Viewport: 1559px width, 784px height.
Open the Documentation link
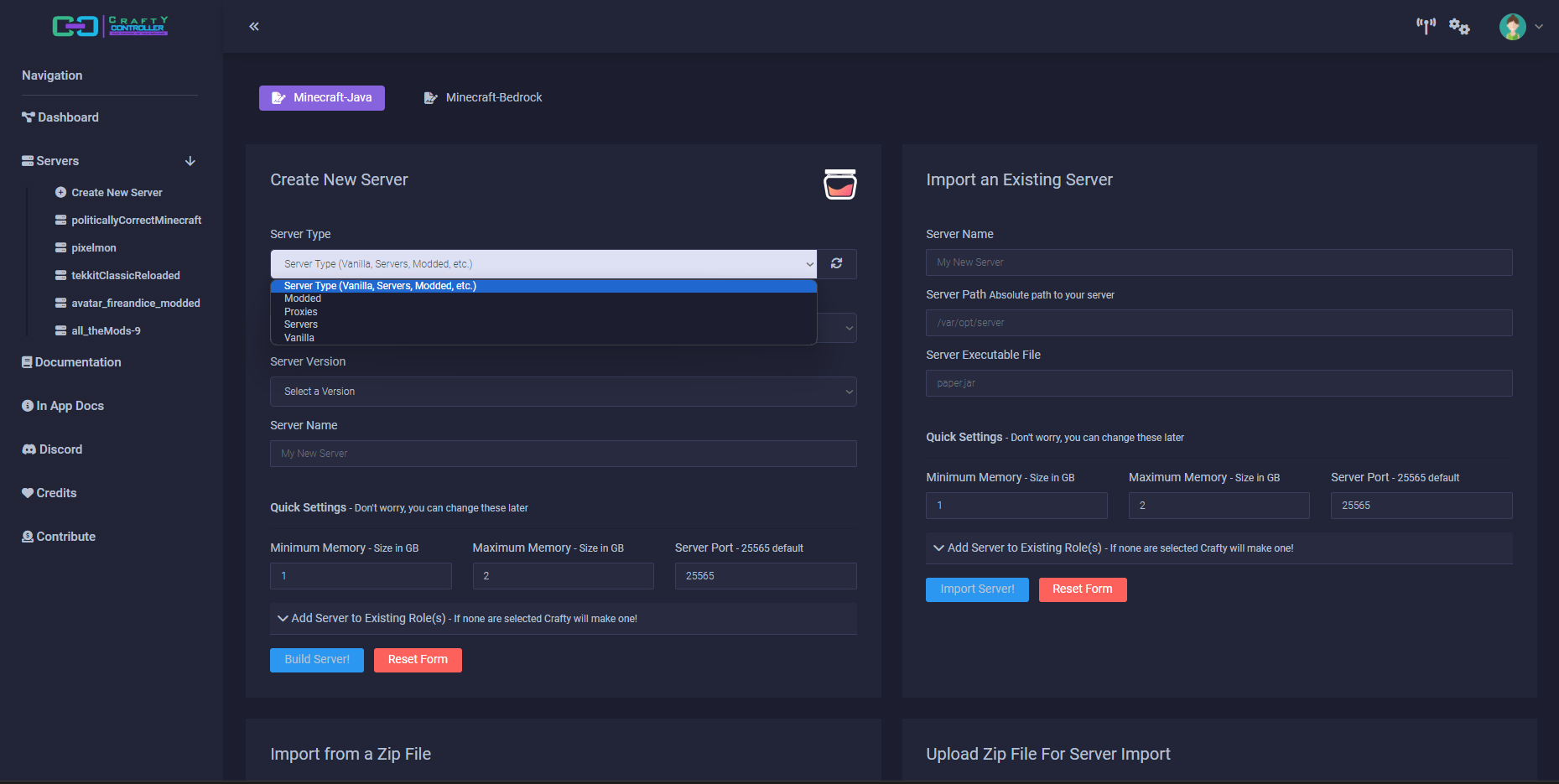71,362
